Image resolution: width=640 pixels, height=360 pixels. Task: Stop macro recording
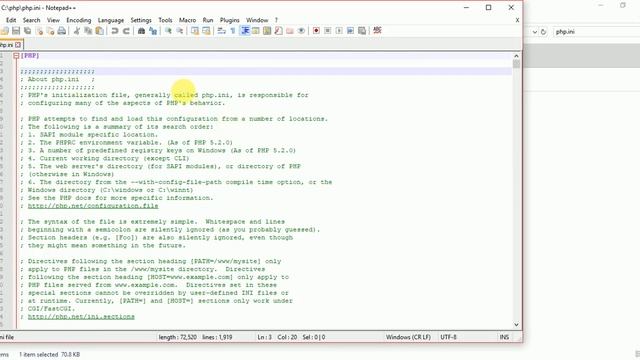click(x=327, y=31)
